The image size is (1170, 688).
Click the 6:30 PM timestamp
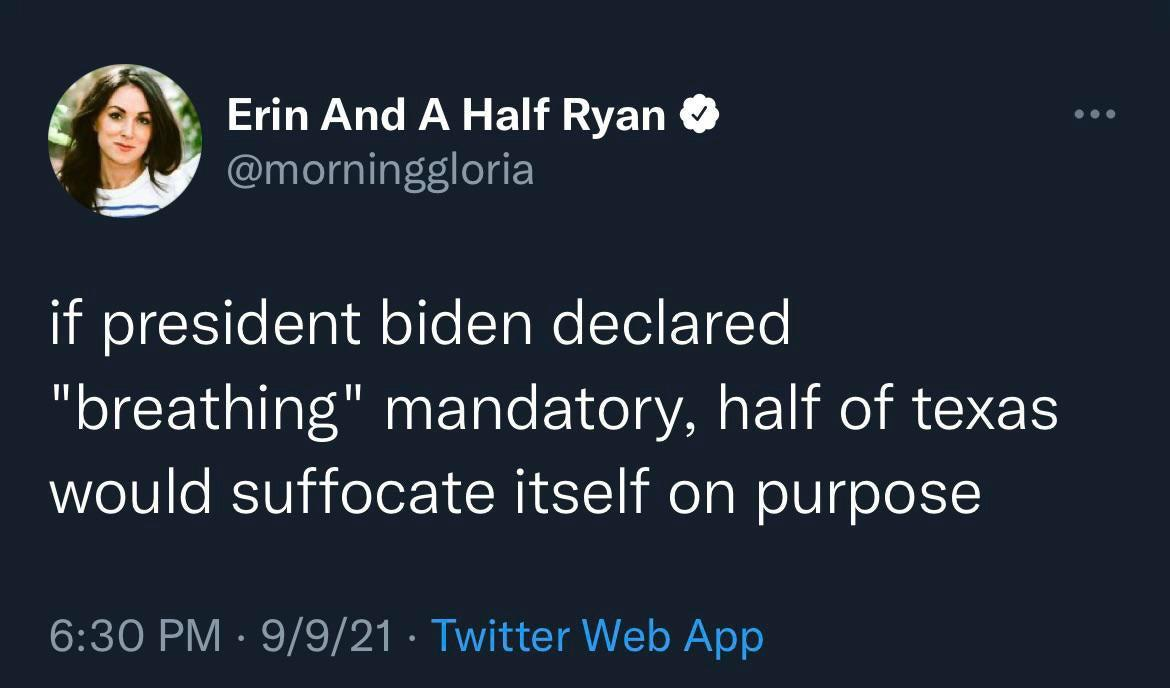click(135, 636)
